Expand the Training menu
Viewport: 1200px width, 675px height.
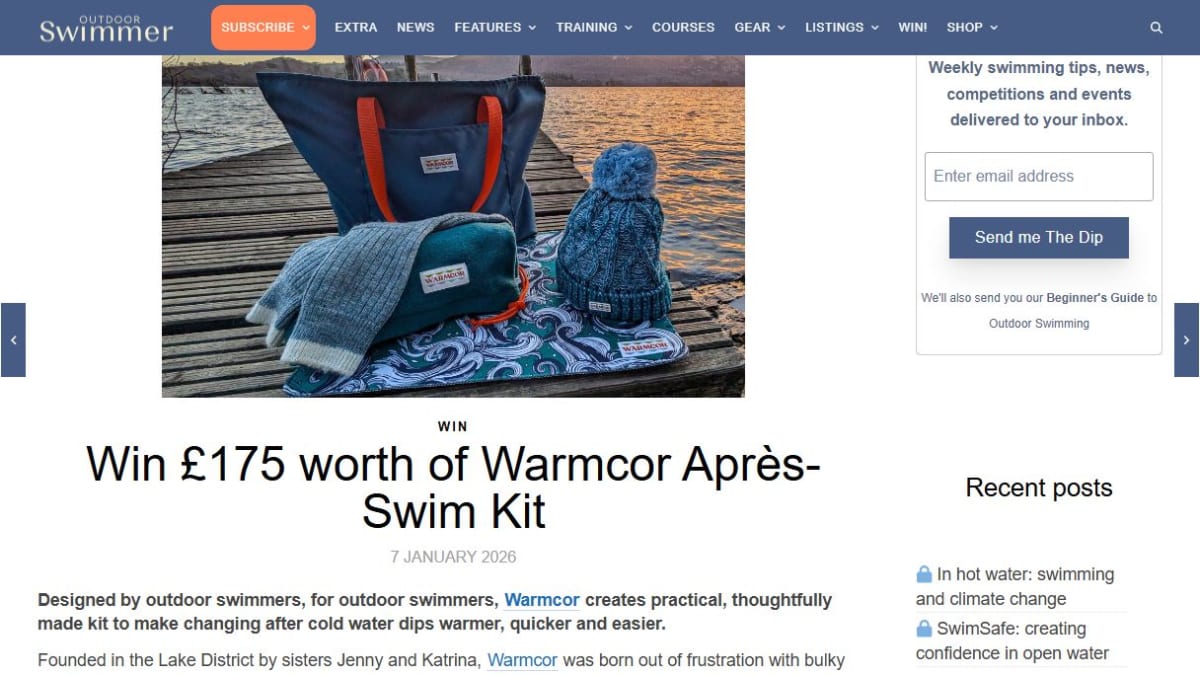click(594, 27)
